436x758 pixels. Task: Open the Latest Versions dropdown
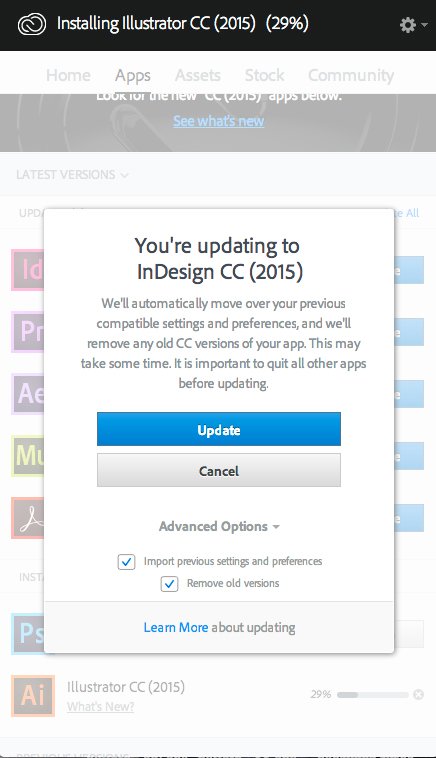72,175
